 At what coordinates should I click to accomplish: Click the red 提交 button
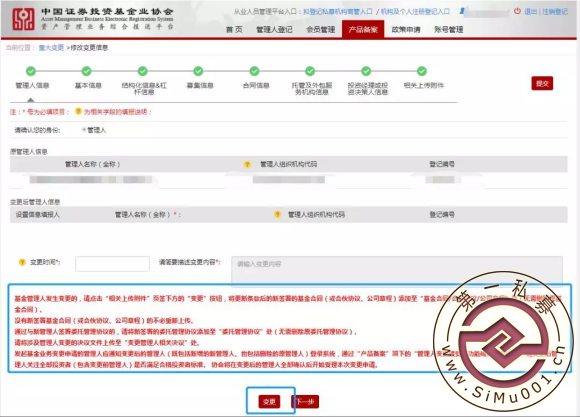pos(542,84)
